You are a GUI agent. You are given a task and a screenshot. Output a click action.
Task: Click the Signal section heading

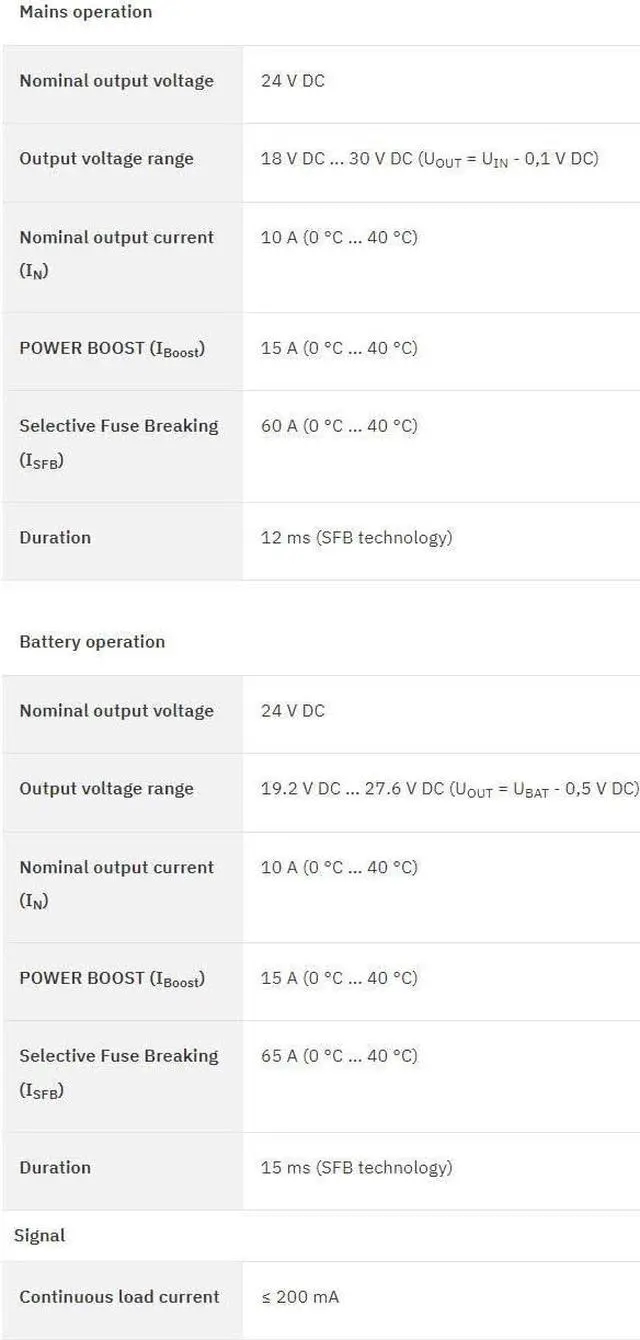click(x=39, y=1236)
